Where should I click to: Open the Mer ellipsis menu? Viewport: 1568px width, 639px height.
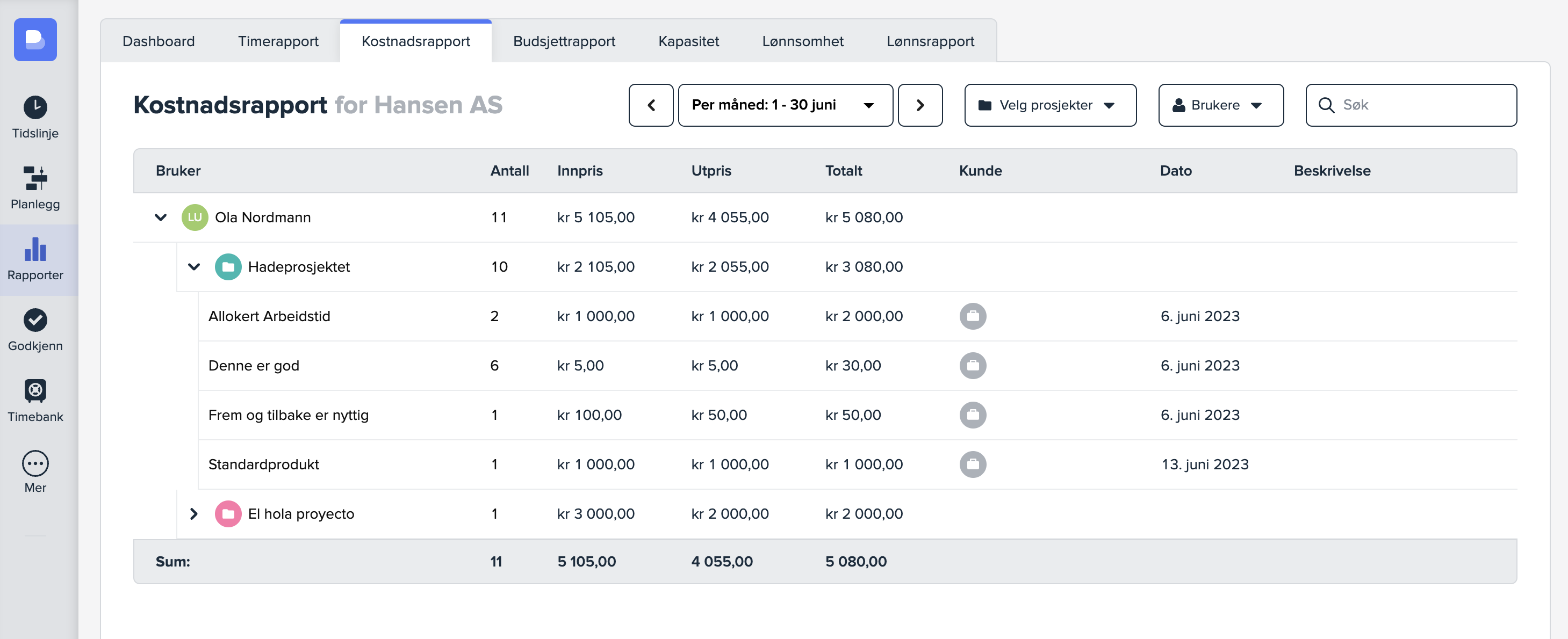tap(35, 463)
